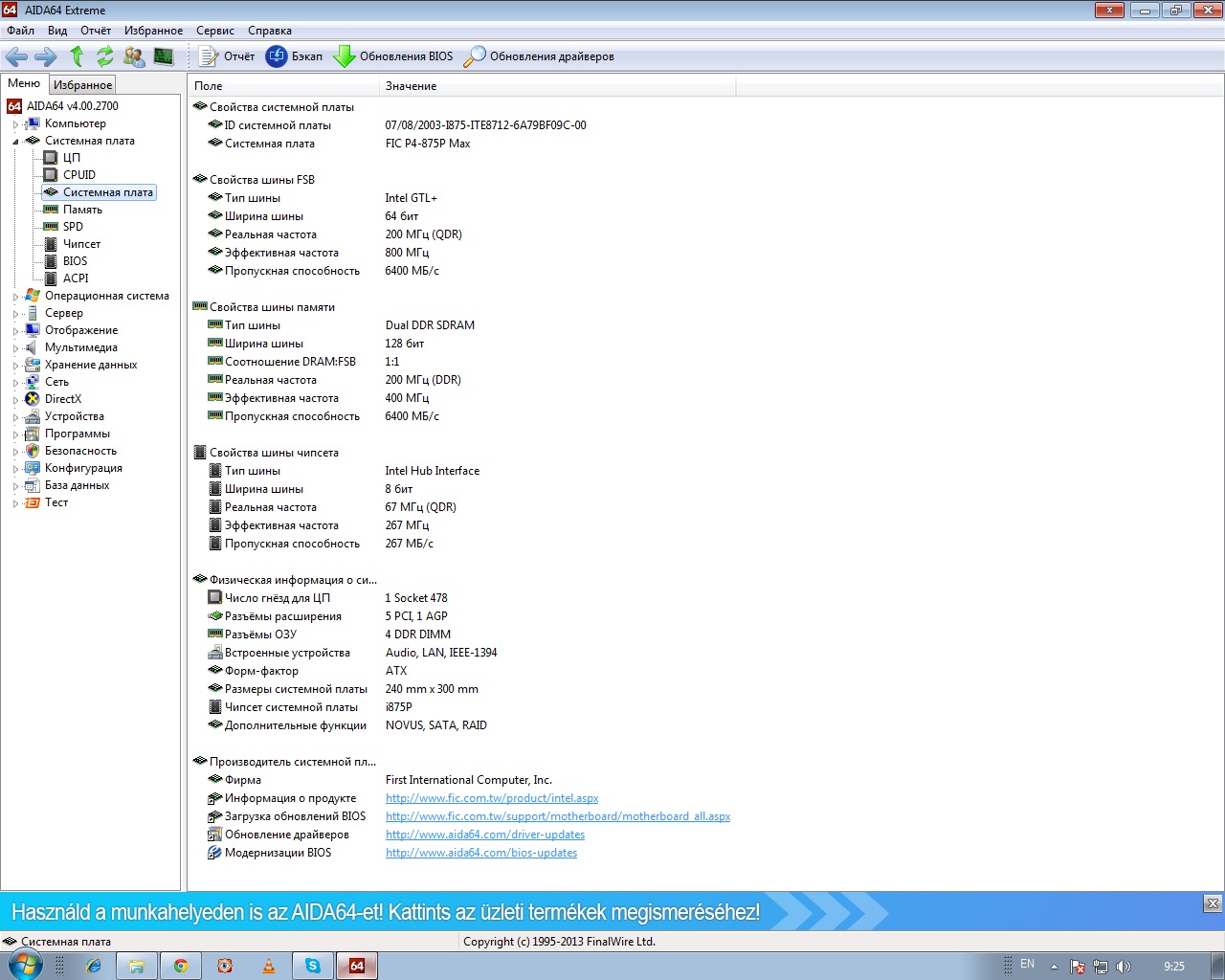Click the Back arrow in toolbar

[16, 56]
